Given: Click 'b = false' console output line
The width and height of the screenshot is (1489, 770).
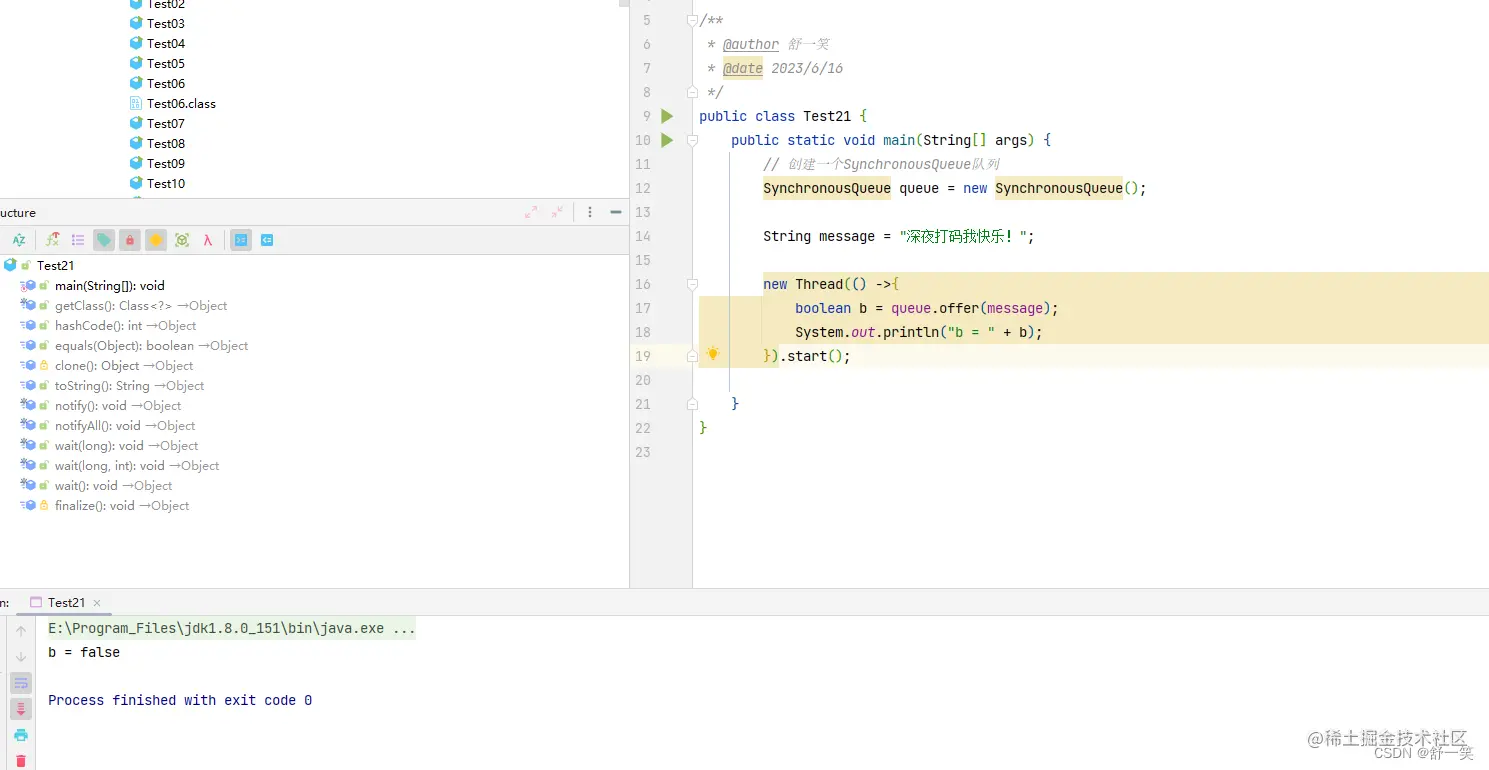Looking at the screenshot, I should click(84, 652).
